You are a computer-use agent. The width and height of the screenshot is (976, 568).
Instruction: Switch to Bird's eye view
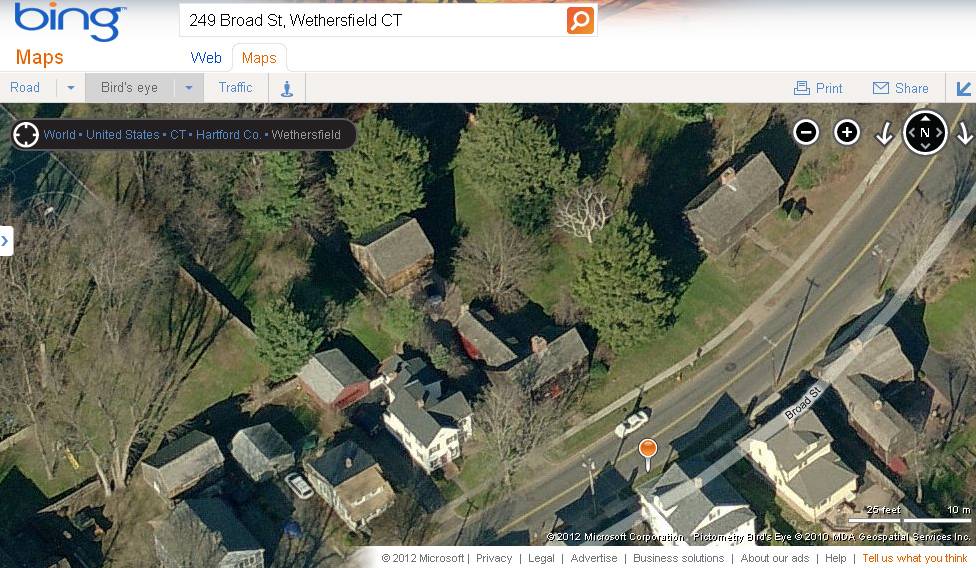coord(129,88)
